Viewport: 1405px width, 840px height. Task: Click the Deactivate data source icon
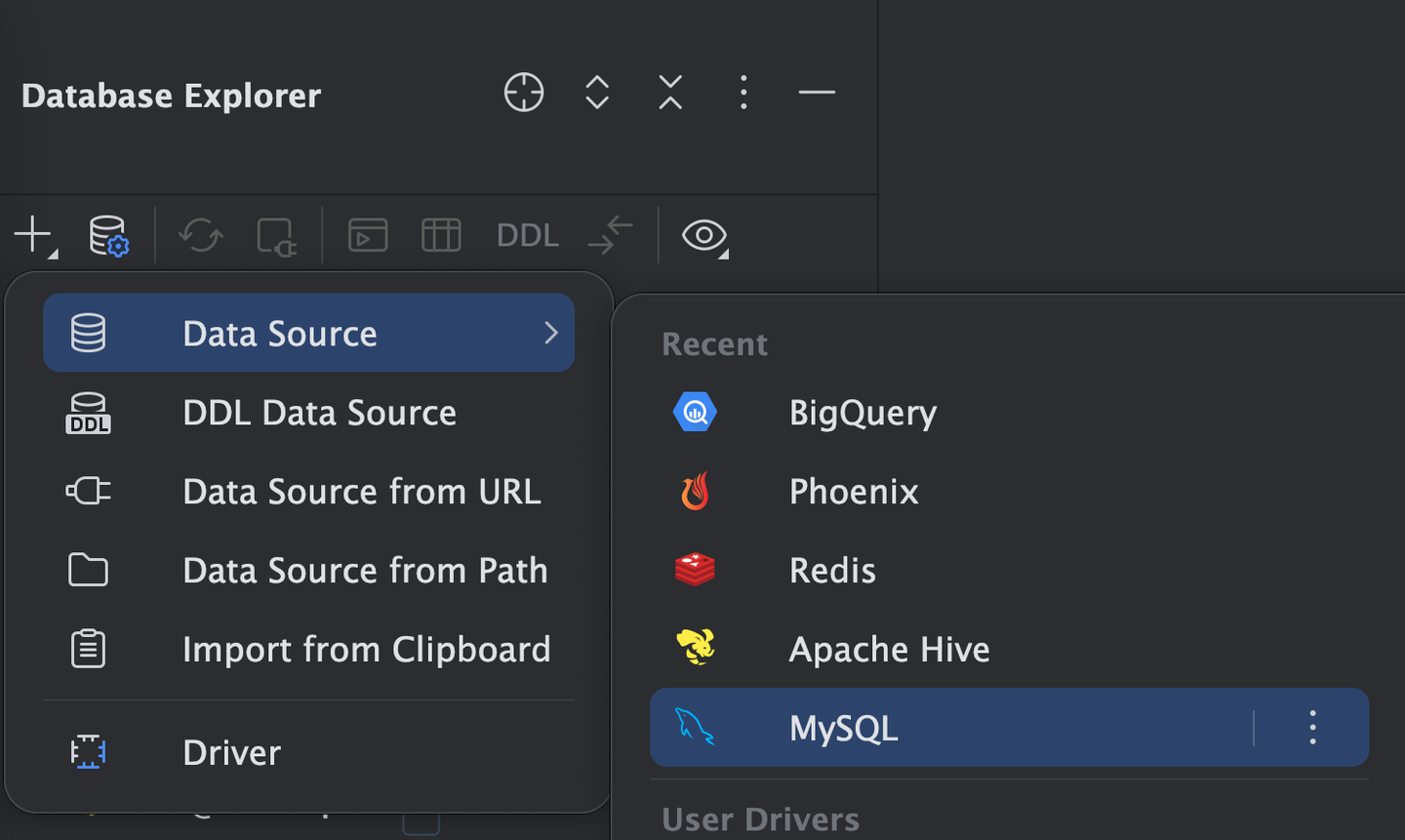coord(275,236)
